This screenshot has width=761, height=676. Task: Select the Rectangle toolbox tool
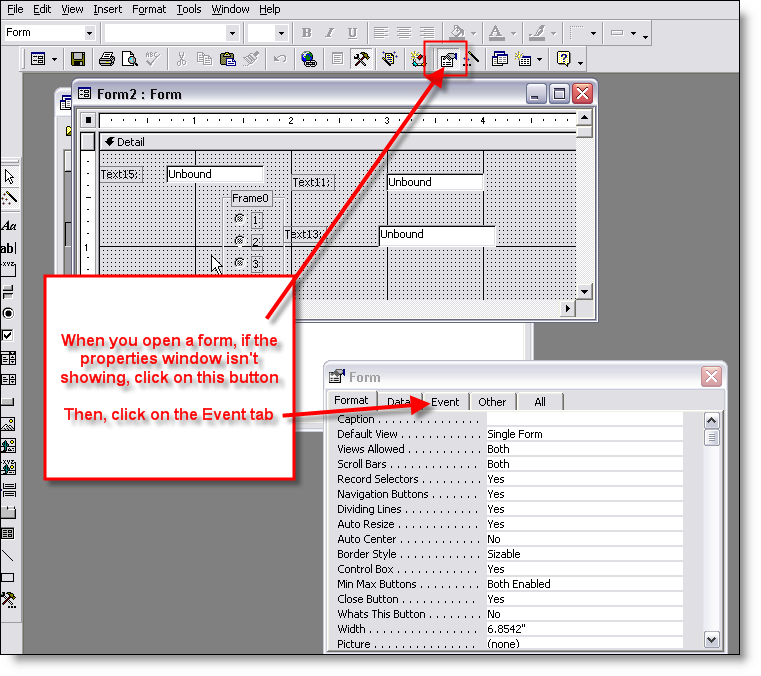(x=9, y=577)
